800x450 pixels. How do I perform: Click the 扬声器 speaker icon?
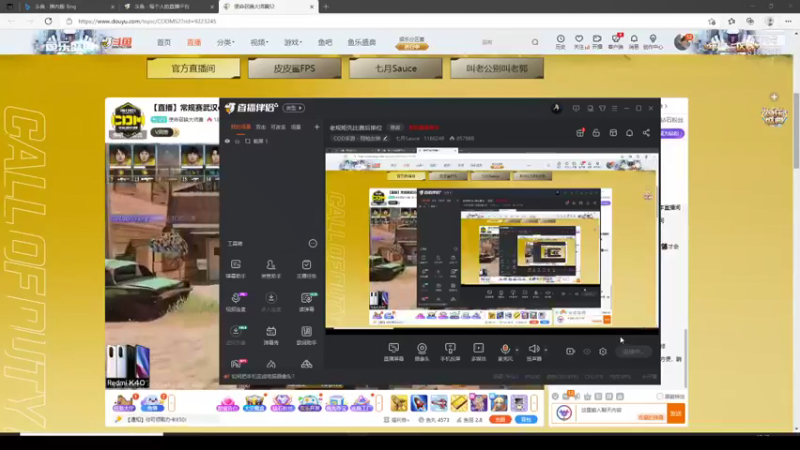pyautogui.click(x=534, y=349)
